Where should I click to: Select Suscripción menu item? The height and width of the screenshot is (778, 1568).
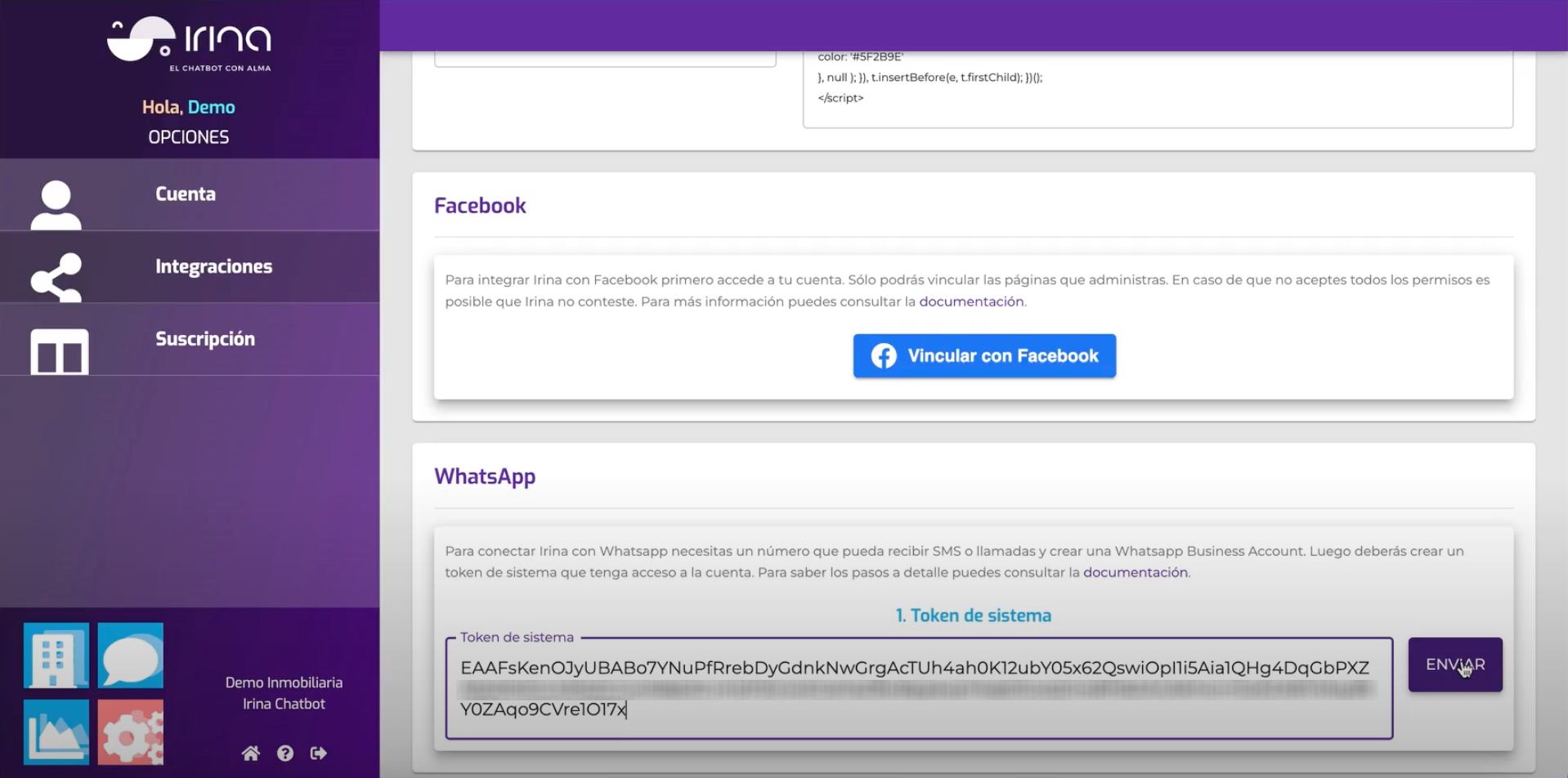tap(190, 339)
